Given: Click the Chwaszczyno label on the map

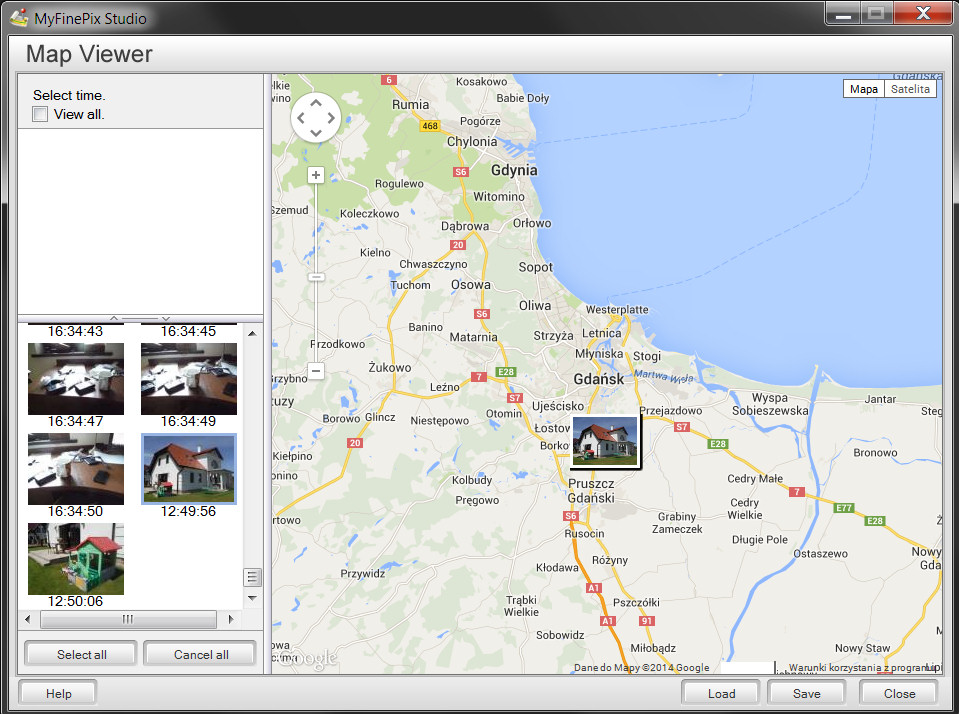Looking at the screenshot, I should pyautogui.click(x=433, y=264).
